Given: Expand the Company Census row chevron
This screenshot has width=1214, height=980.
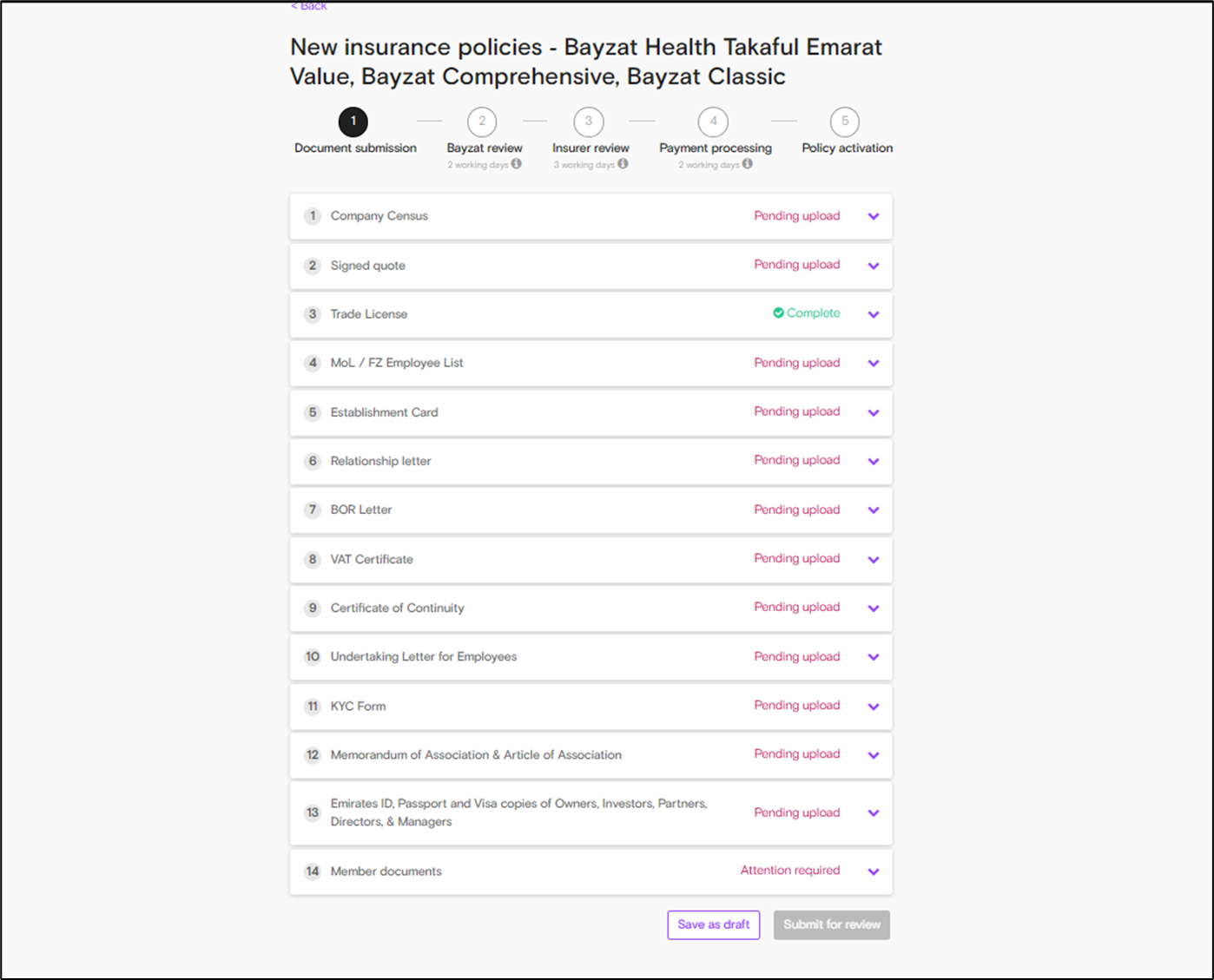Looking at the screenshot, I should click(874, 217).
